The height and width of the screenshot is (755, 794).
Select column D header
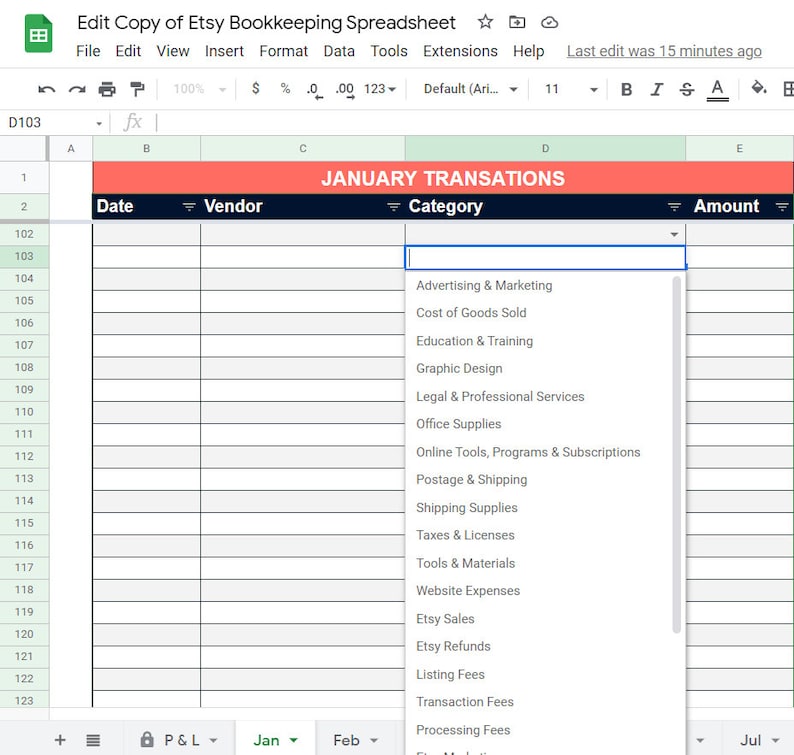coord(545,148)
